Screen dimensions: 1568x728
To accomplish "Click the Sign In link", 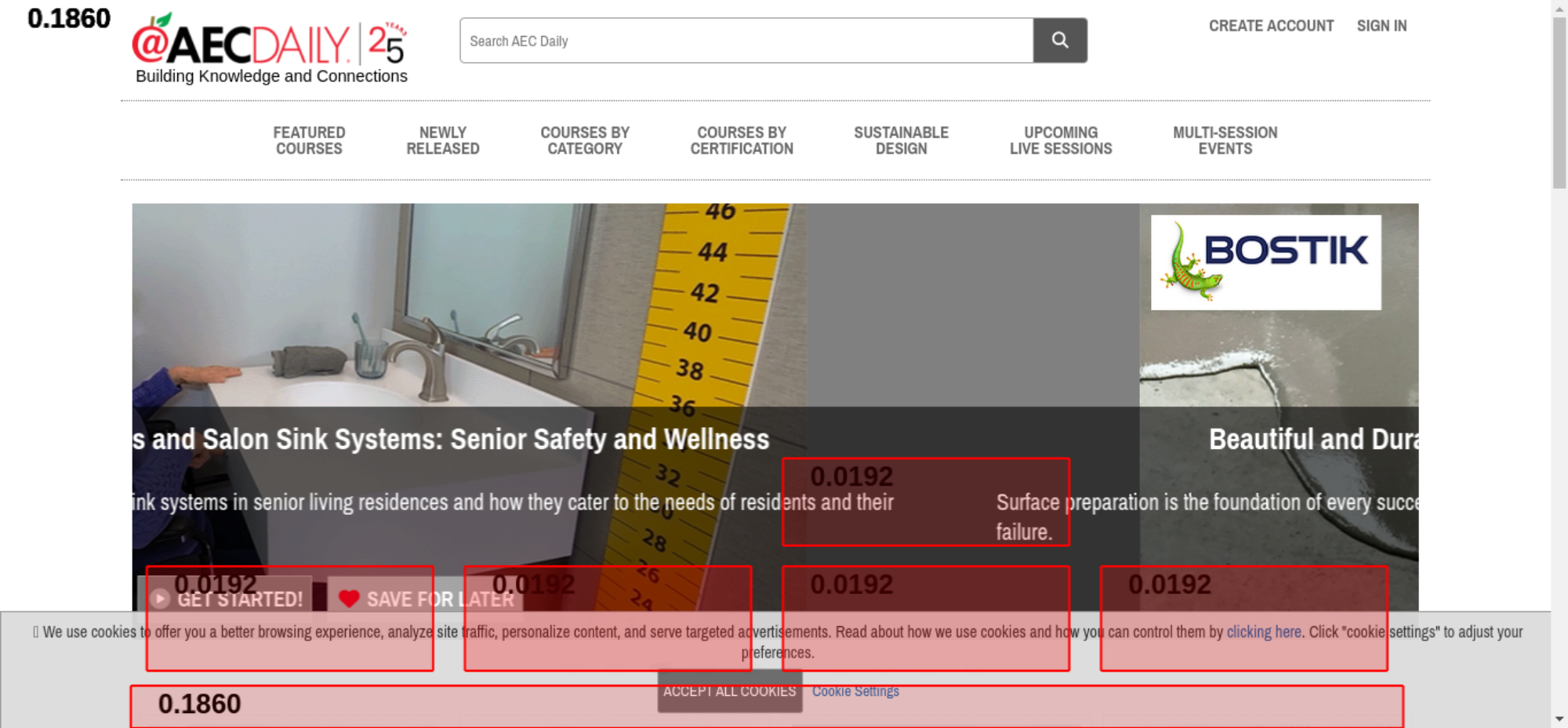I will 1381,26.
